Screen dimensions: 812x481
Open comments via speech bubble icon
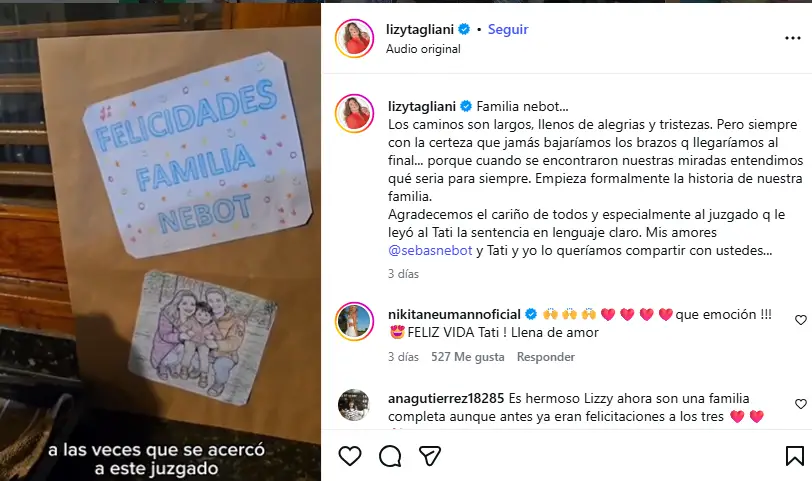click(x=390, y=456)
